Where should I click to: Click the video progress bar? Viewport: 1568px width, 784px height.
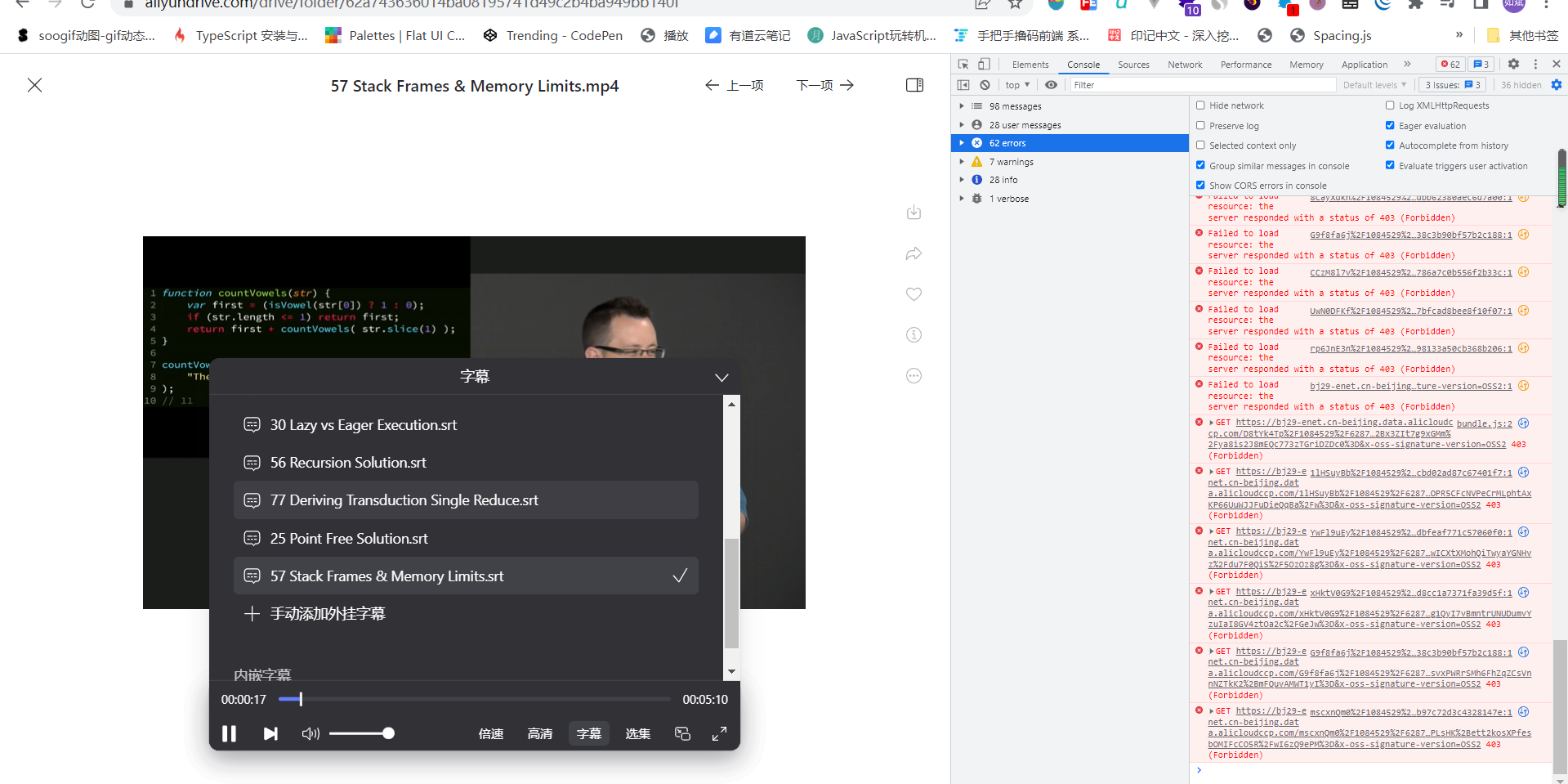474,699
